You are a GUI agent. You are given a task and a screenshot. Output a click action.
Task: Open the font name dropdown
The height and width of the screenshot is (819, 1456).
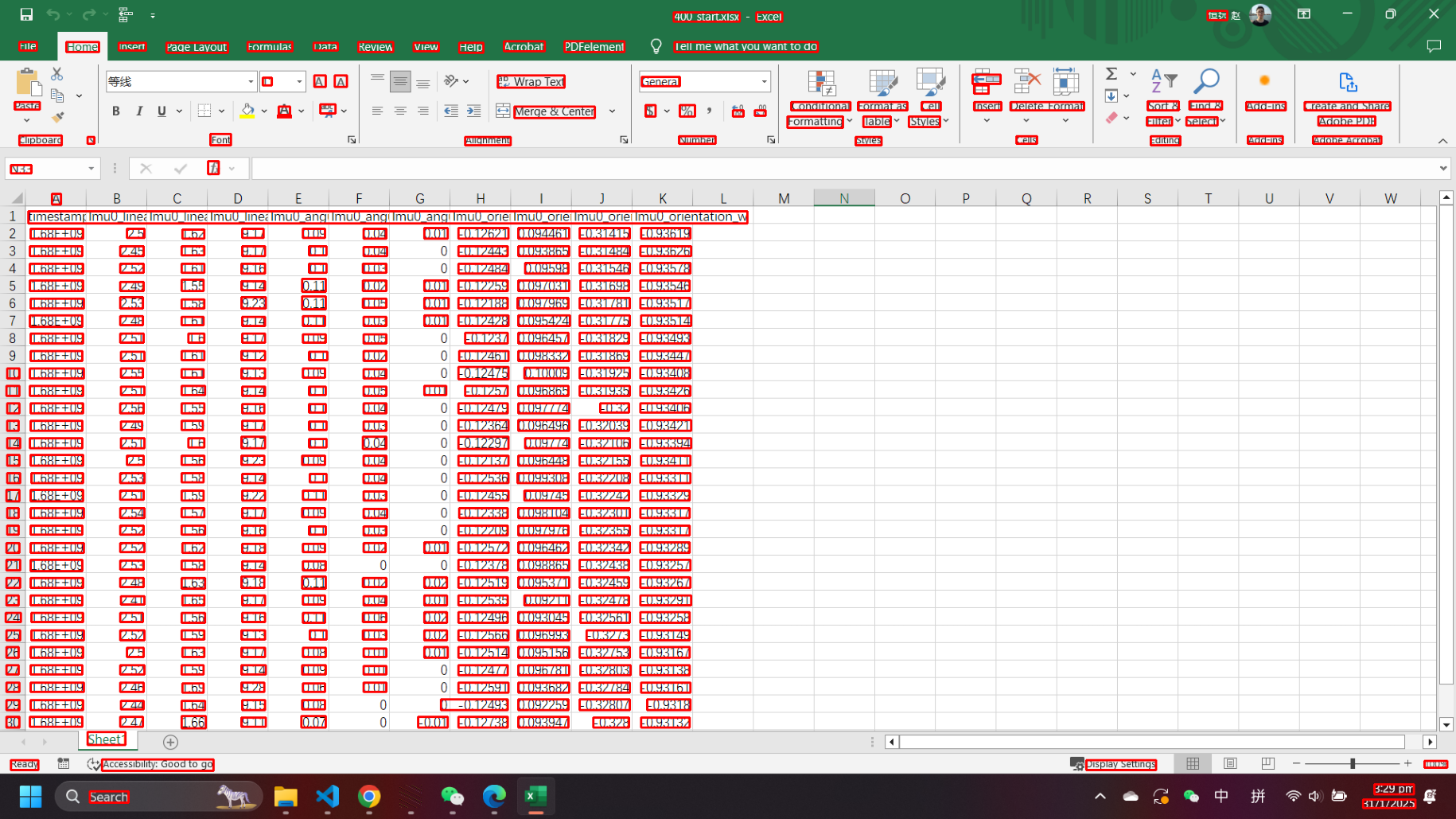(x=251, y=81)
